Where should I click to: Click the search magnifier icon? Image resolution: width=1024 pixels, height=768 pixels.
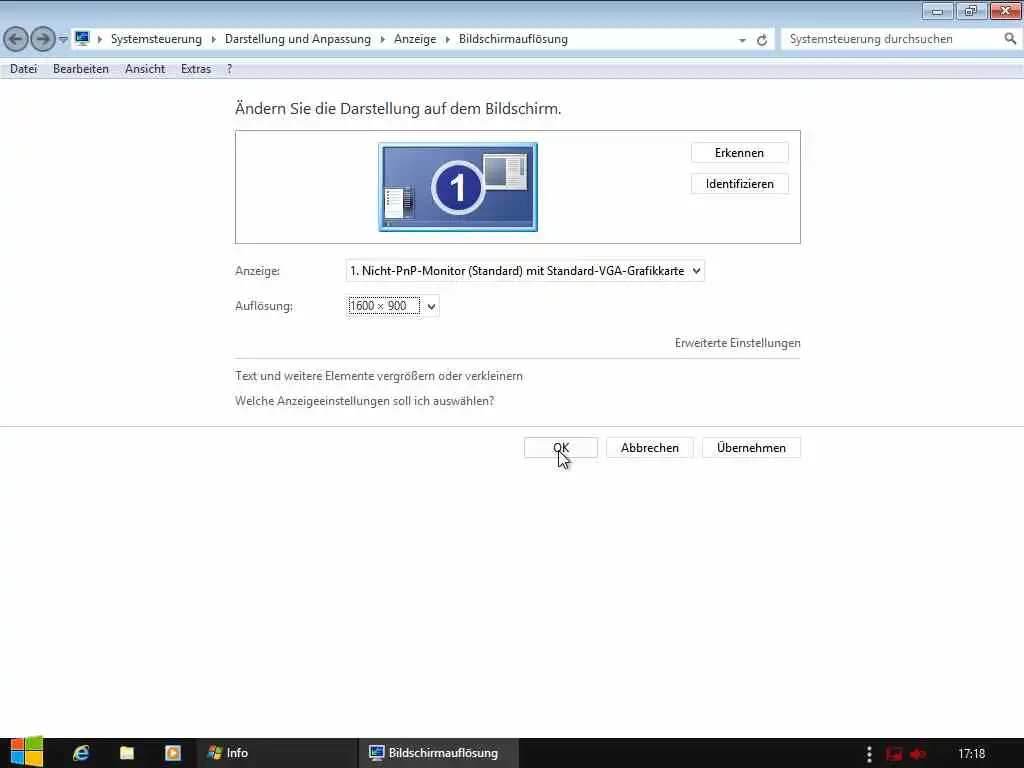(x=1010, y=39)
